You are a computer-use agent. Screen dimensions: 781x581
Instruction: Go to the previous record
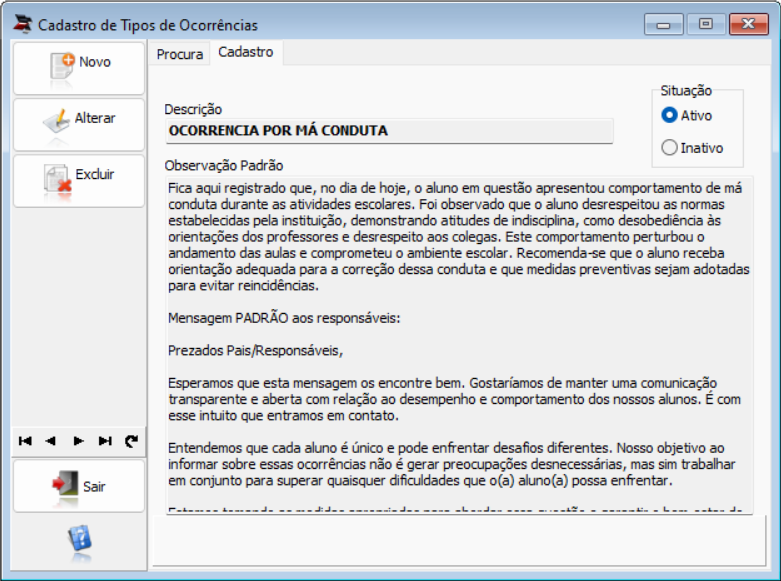pos(51,441)
